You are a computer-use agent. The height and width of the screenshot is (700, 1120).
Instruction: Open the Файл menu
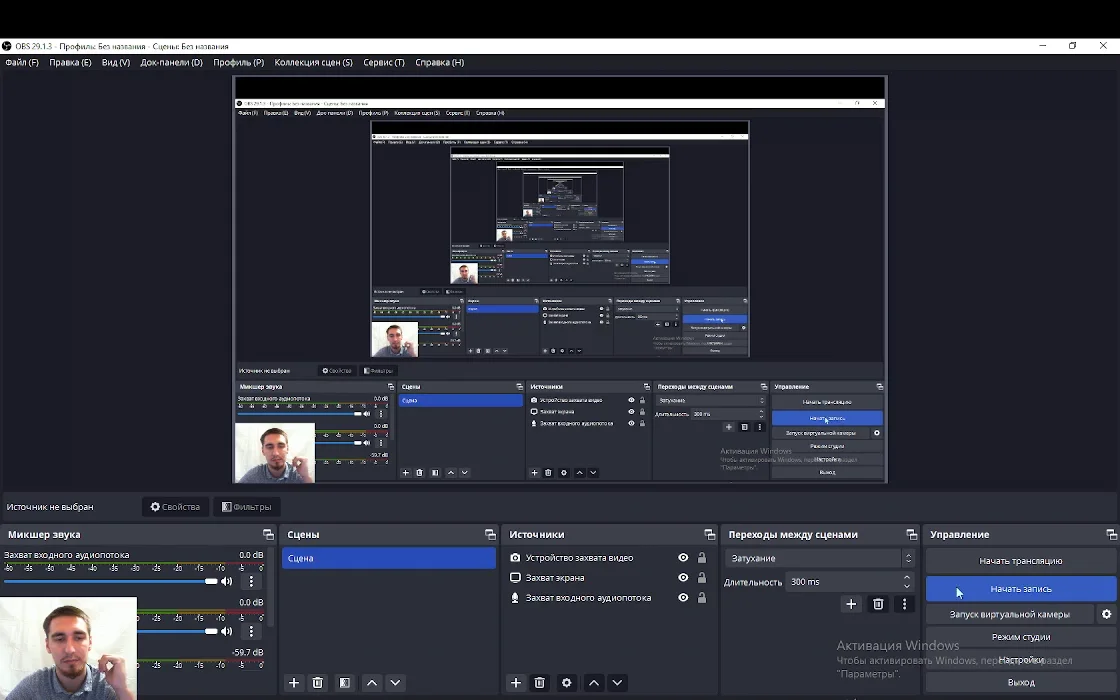tap(22, 63)
